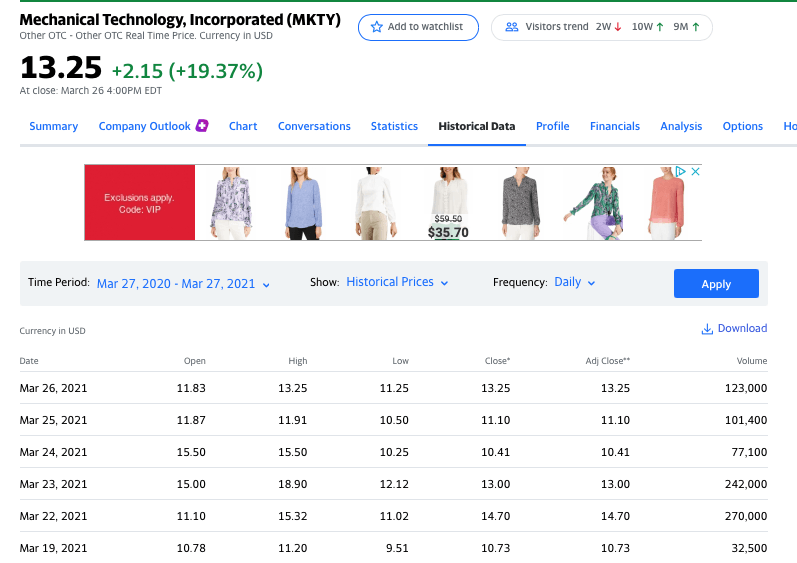Viewport: 797px width, 563px height.
Task: Click the 9.51 low price cell
Action: (x=397, y=548)
